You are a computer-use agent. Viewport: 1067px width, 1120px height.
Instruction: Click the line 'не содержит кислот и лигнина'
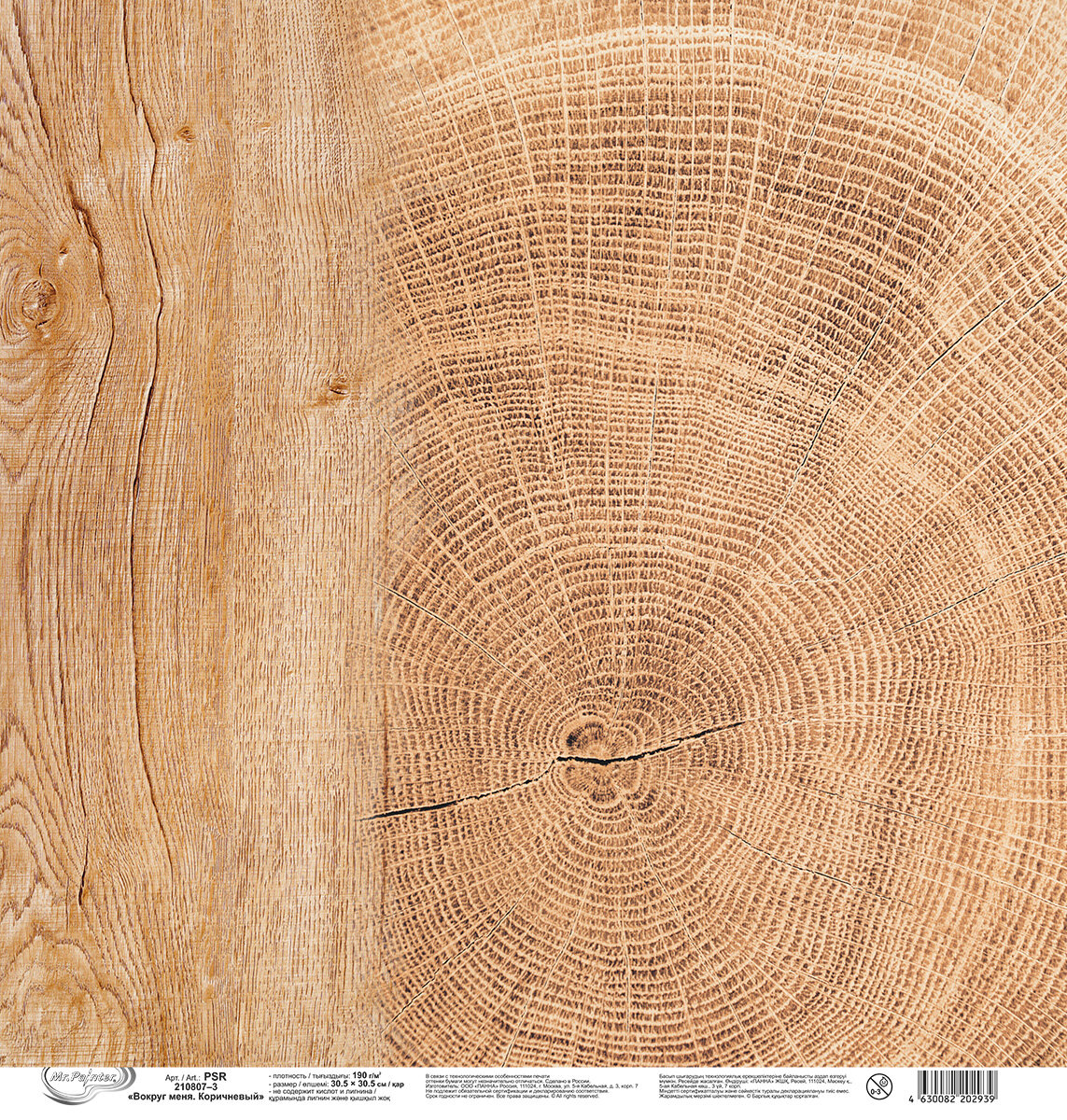[x=323, y=1092]
